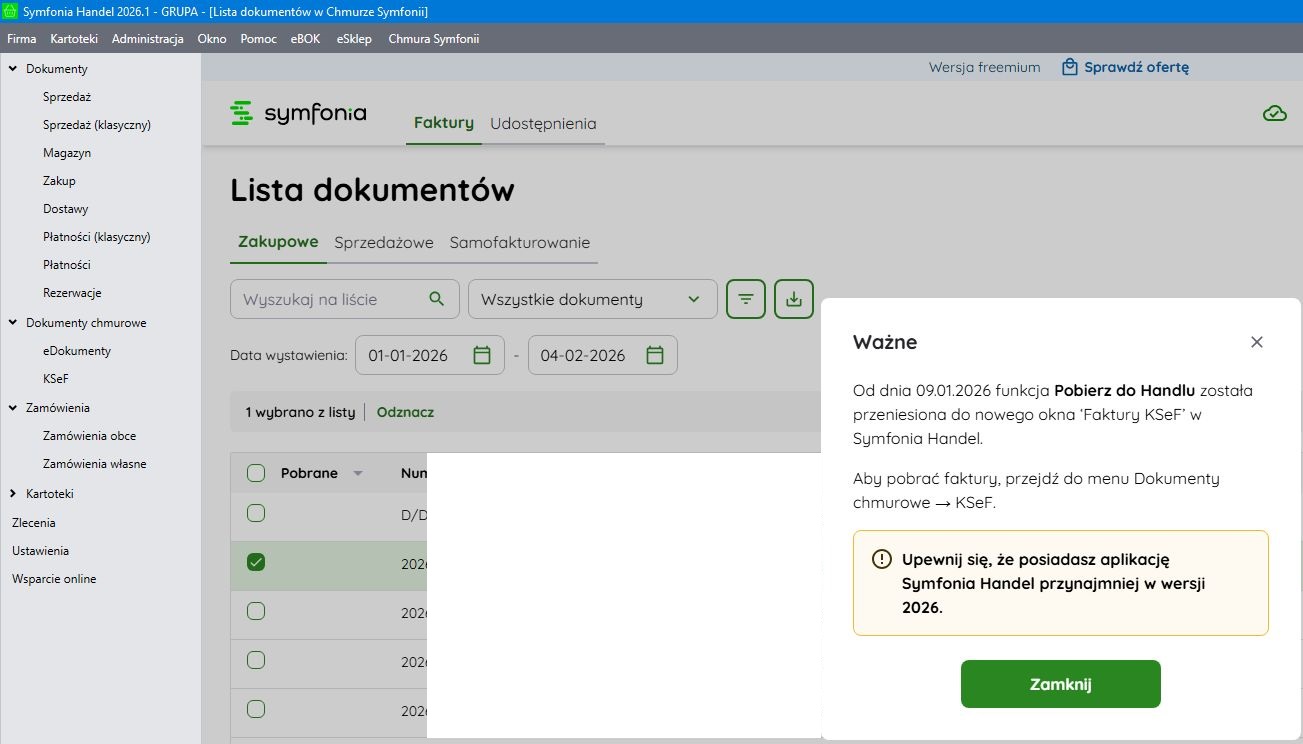Open KSeF in the sidebar
The image size is (1303, 744).
56,379
